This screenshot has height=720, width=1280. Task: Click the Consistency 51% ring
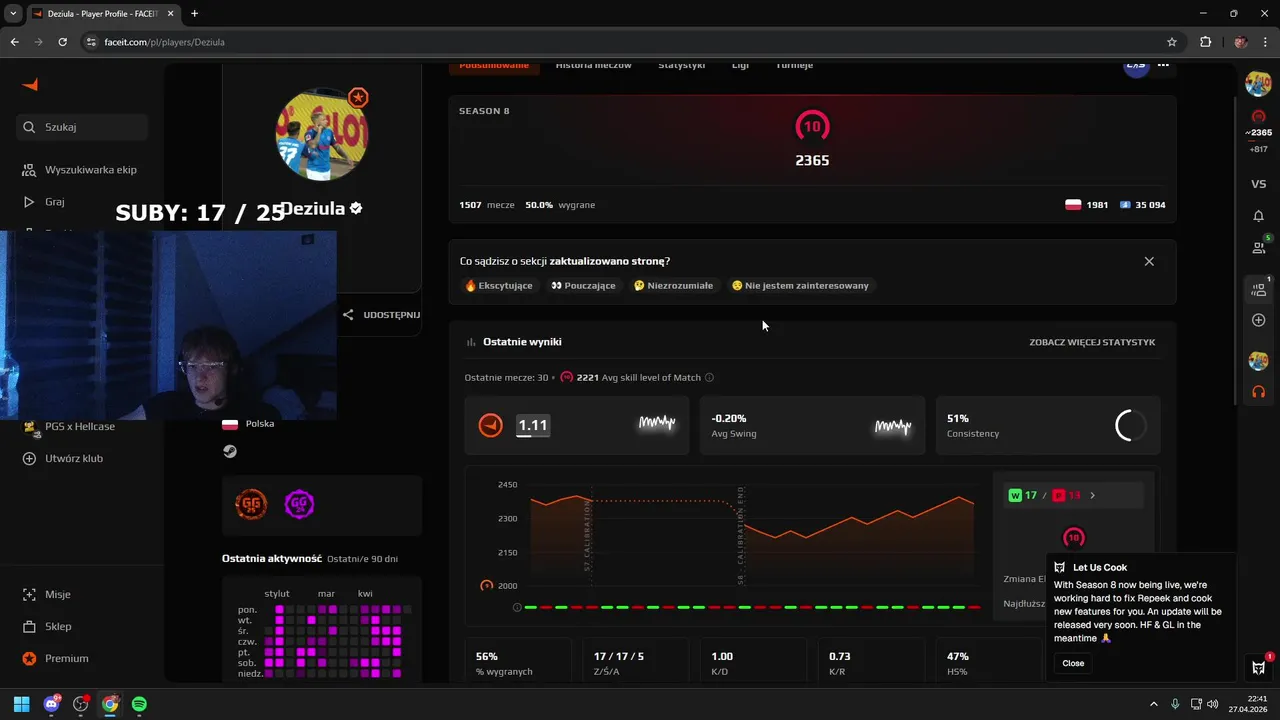point(1131,425)
